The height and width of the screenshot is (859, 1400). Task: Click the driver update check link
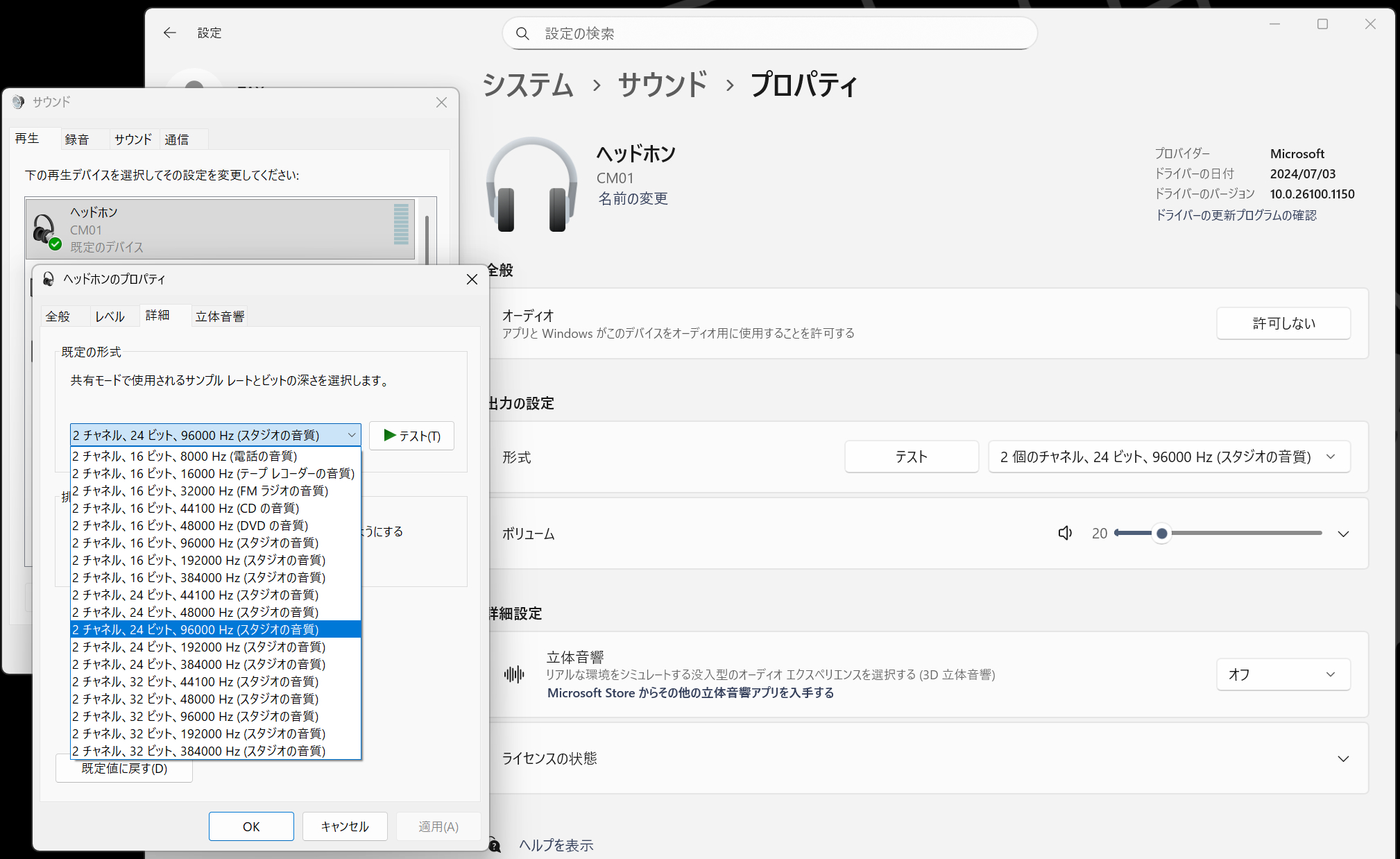pos(1236,215)
